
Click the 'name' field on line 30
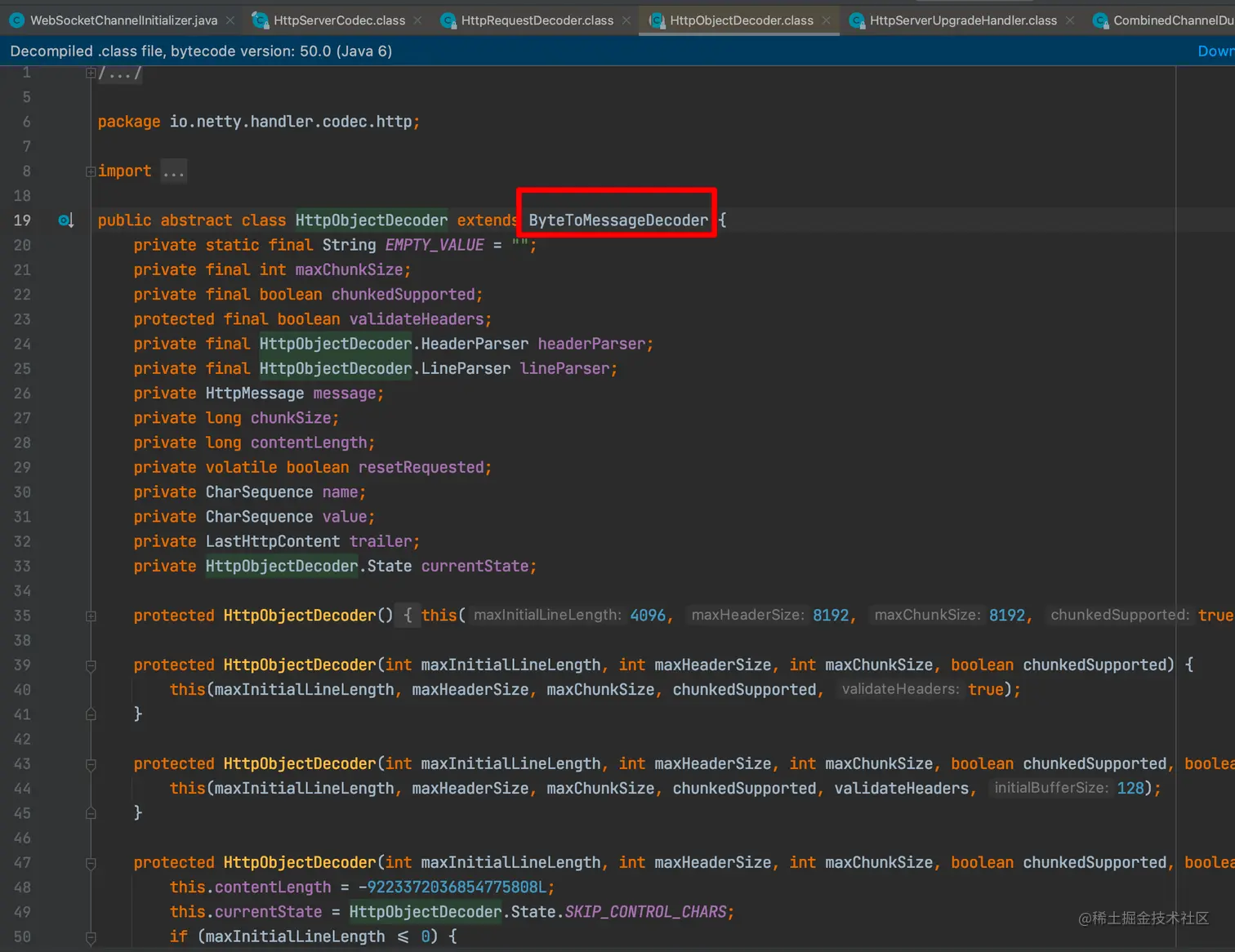340,492
